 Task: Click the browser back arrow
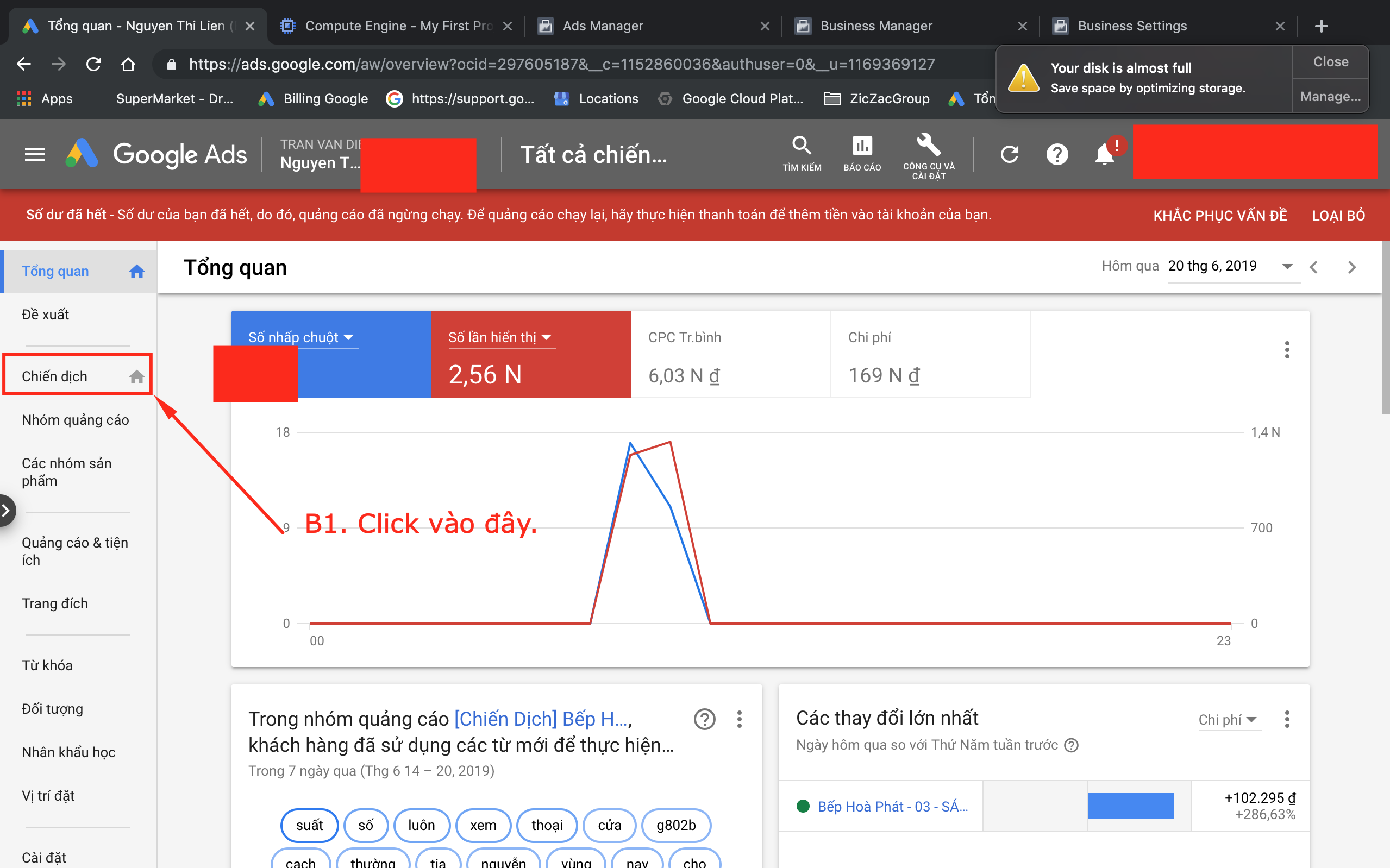[23, 64]
